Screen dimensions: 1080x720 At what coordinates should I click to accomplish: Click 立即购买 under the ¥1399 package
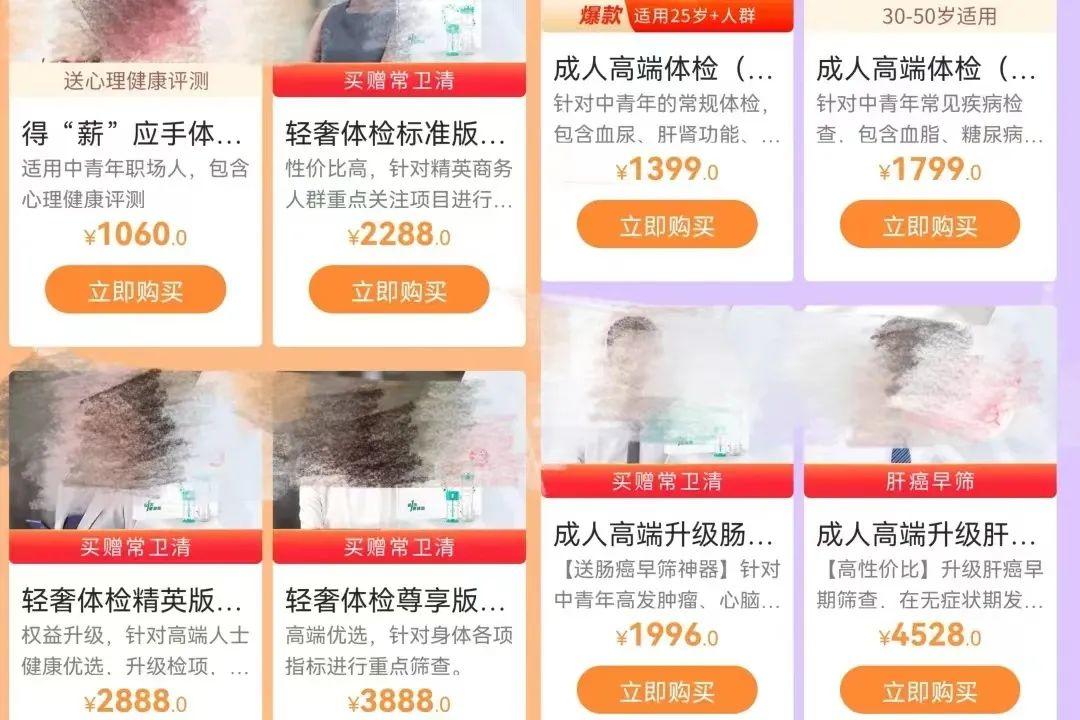pos(667,225)
